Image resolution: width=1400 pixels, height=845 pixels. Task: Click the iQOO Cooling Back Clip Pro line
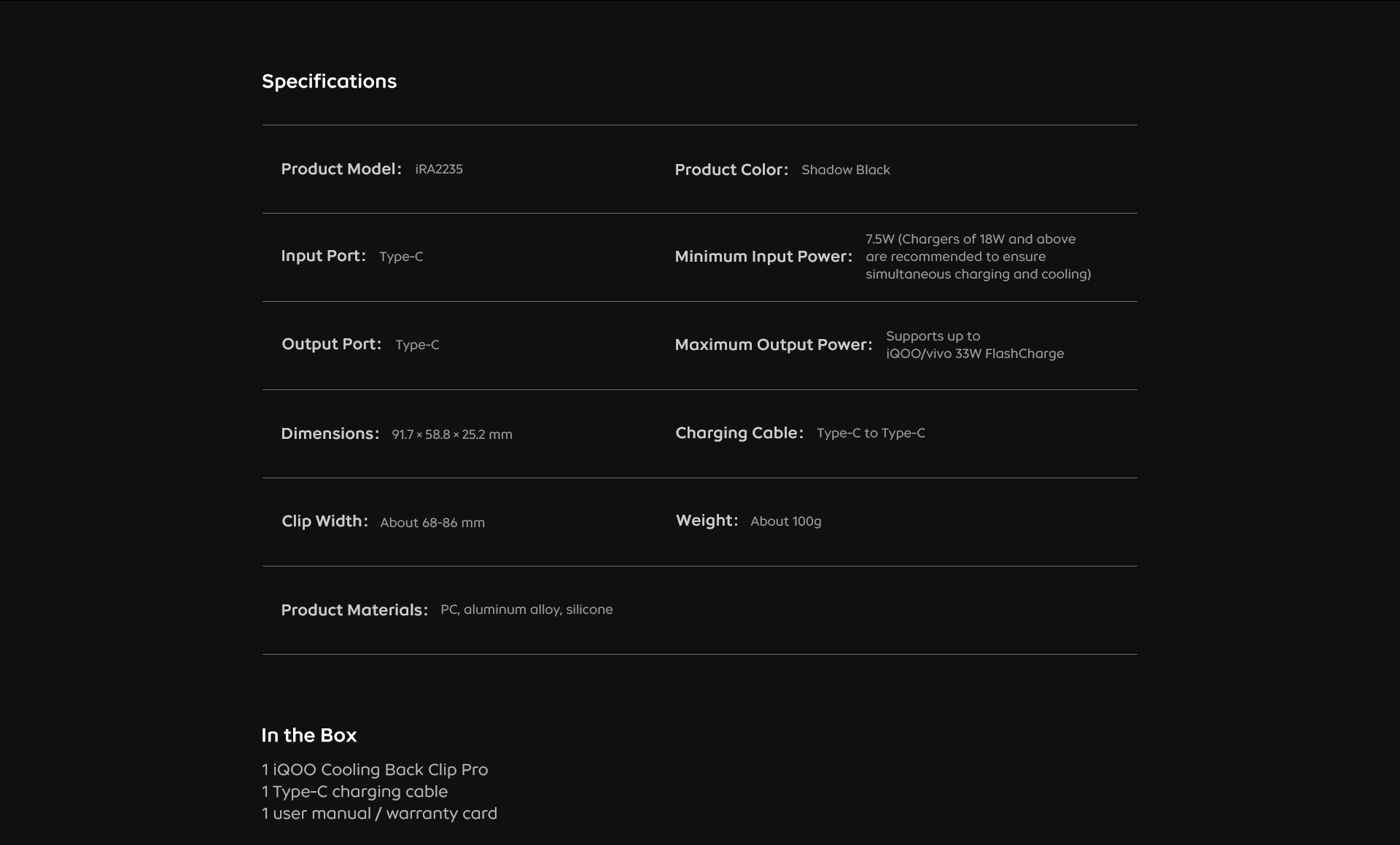[375, 770]
